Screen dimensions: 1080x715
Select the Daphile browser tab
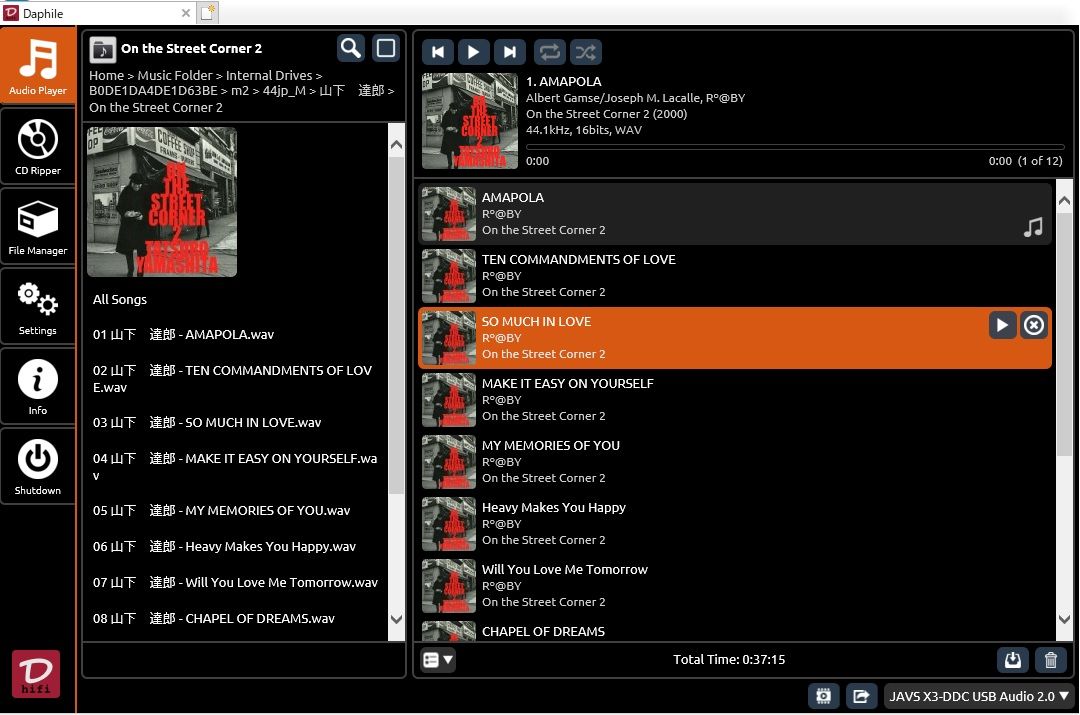click(x=96, y=13)
